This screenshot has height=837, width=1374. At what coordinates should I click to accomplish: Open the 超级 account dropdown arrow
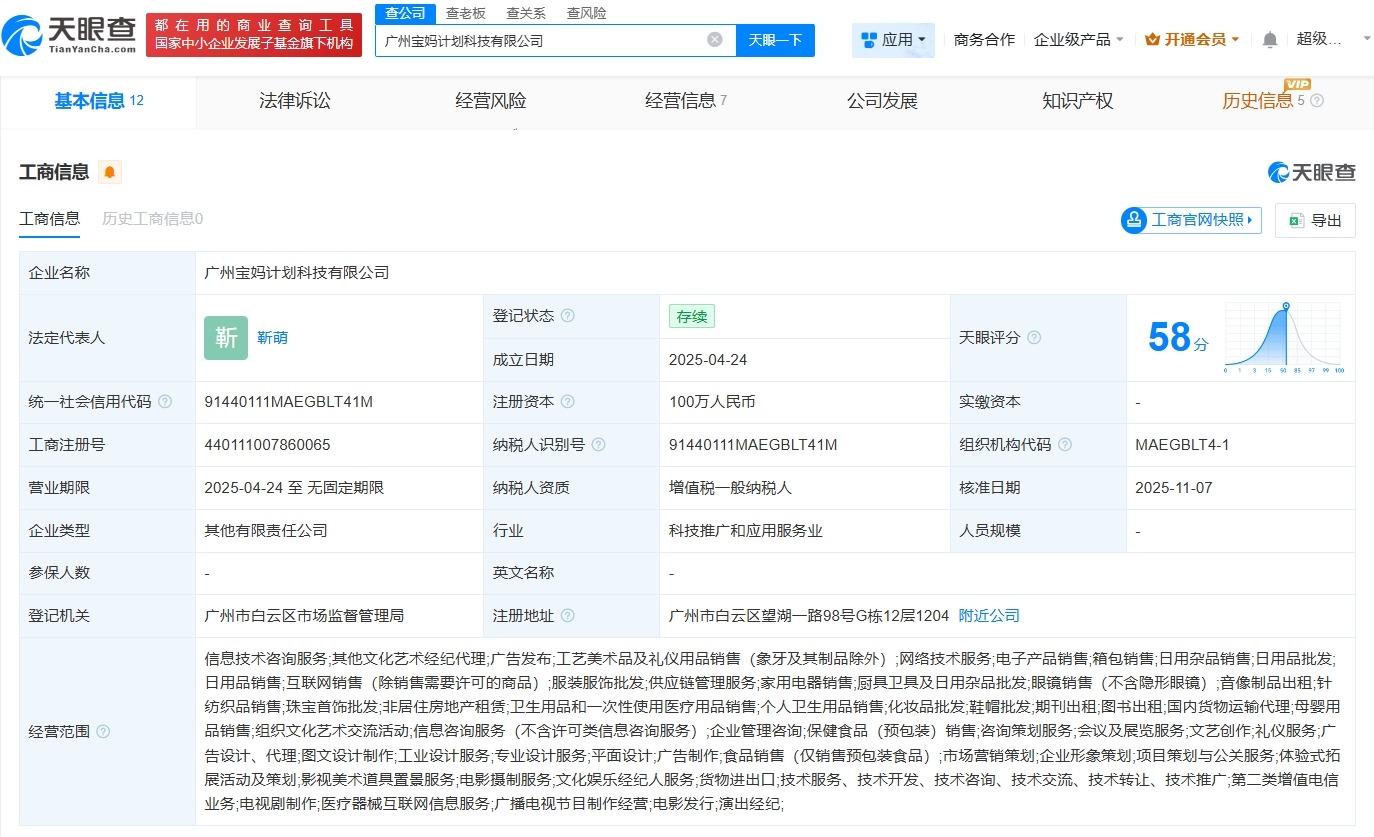click(x=1366, y=37)
